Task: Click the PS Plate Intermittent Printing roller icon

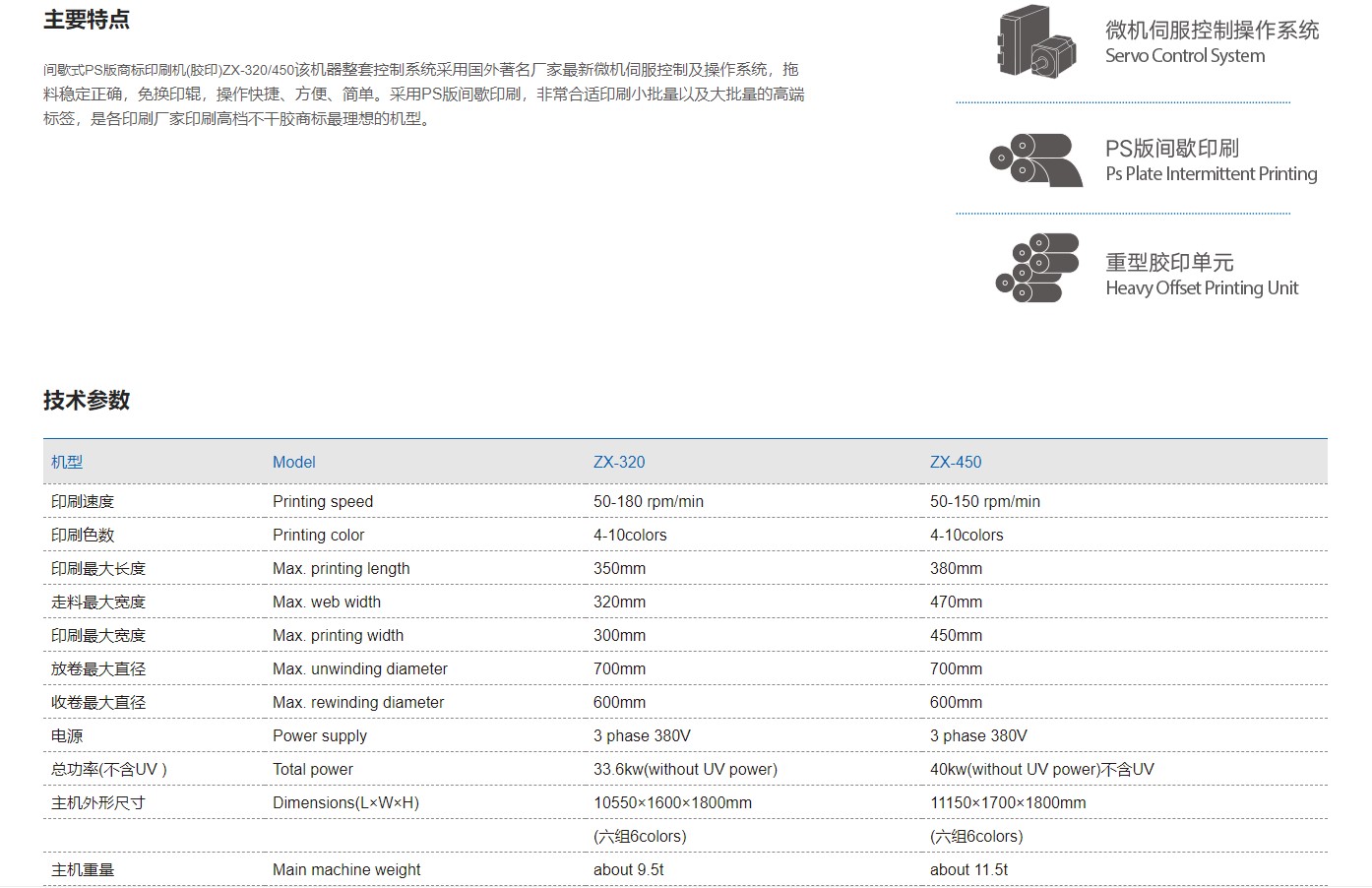Action: tap(1035, 159)
